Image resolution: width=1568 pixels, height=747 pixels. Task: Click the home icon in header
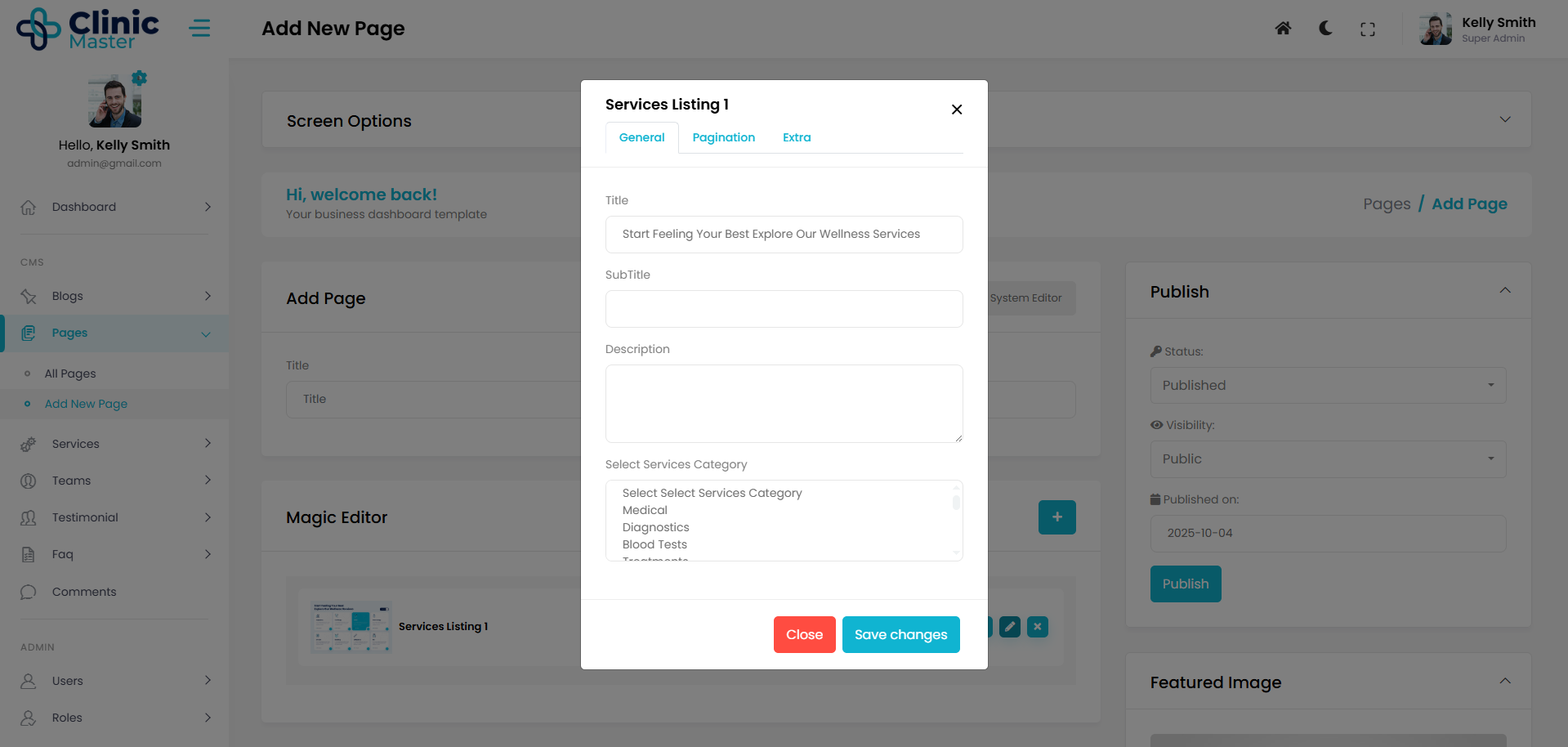1283,29
